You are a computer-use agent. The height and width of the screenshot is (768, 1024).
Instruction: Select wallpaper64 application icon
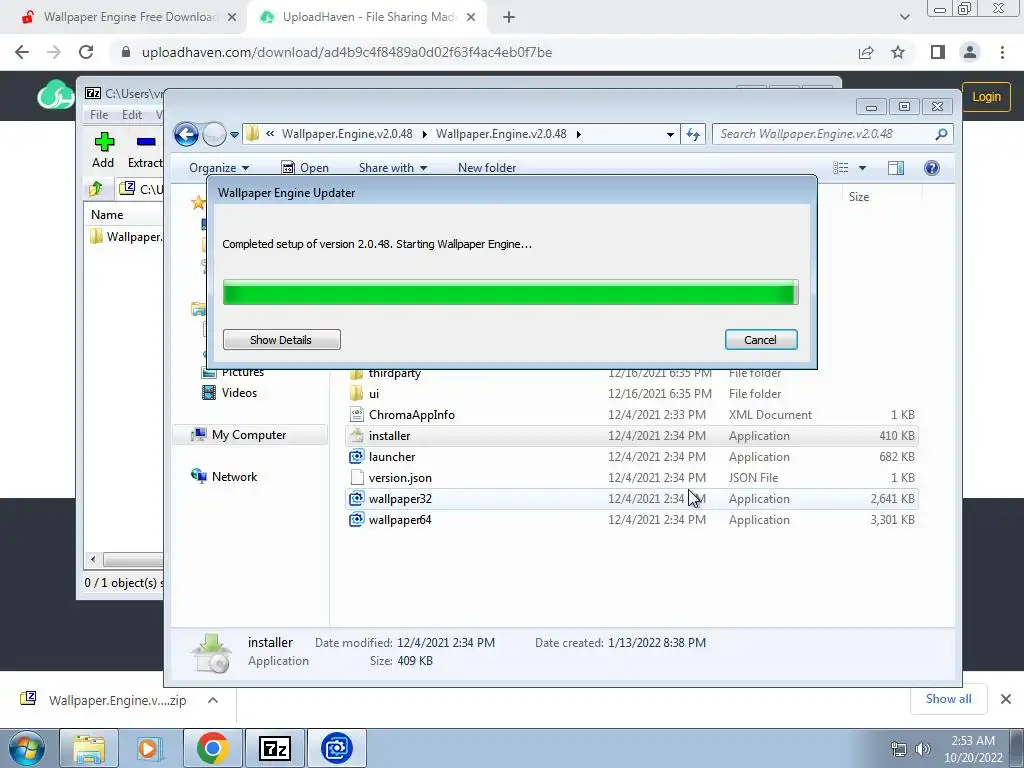357,520
